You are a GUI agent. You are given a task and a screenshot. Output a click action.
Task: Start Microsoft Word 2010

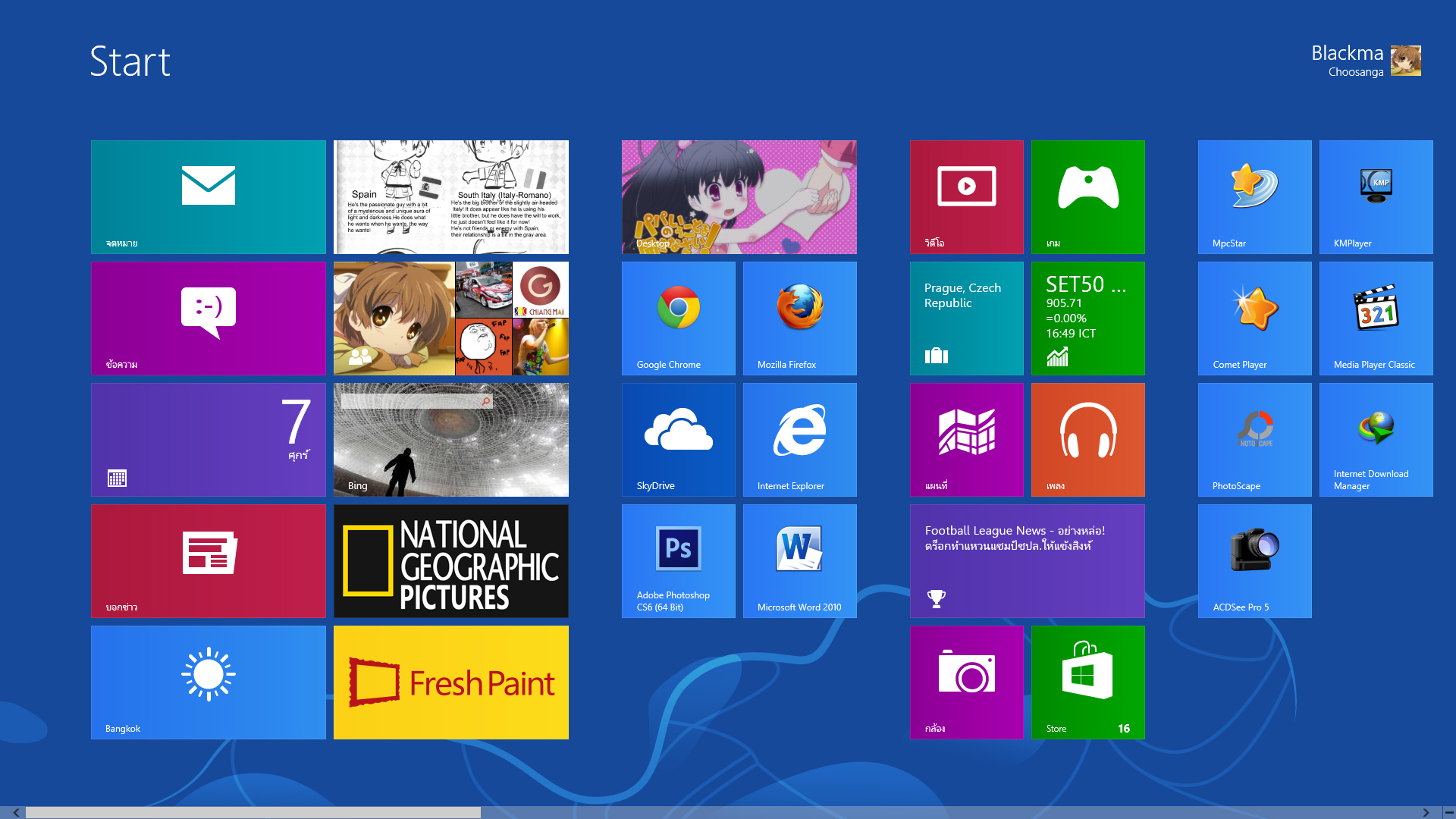point(799,560)
